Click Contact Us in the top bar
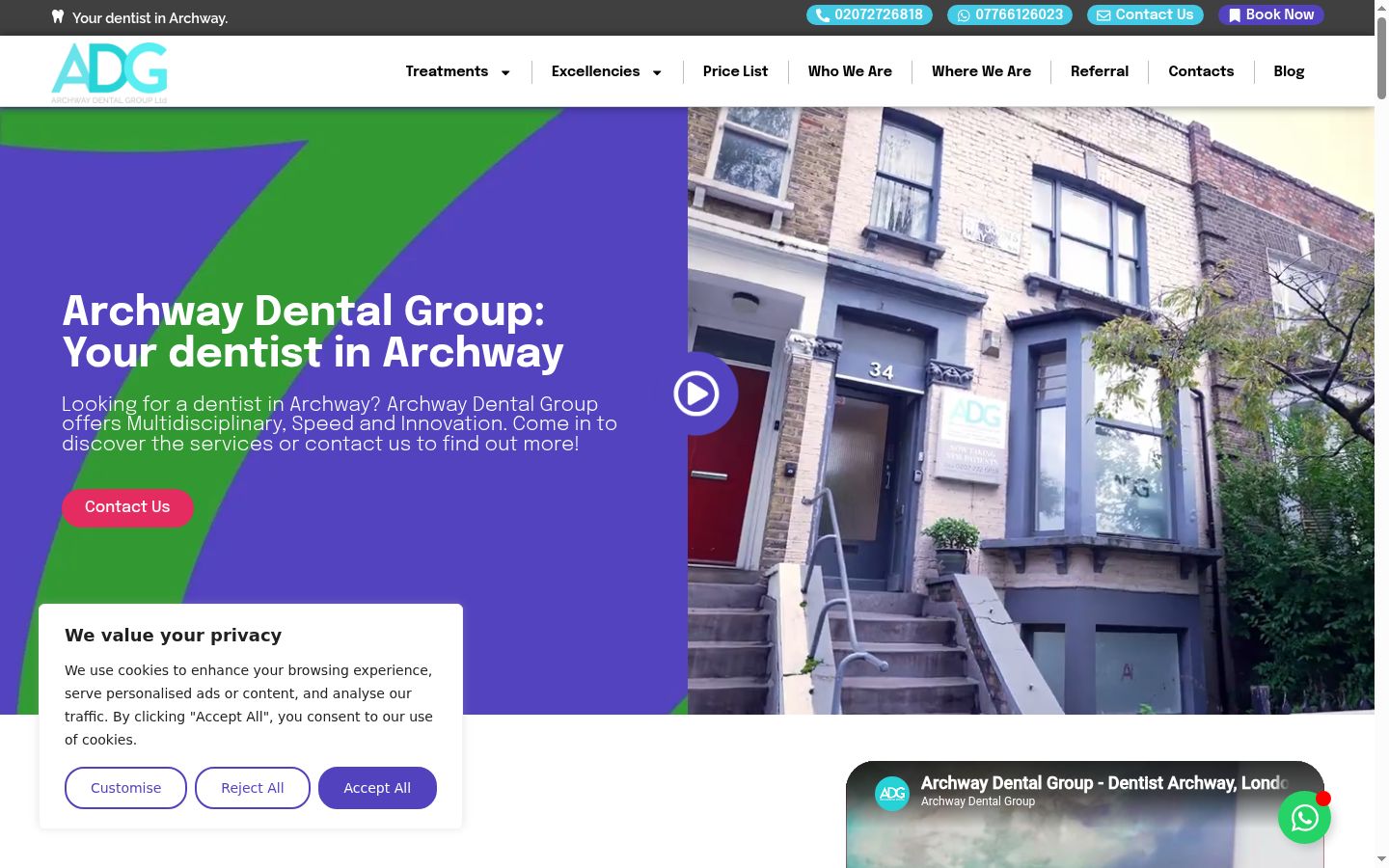Viewport: 1389px width, 868px height. point(1145,15)
